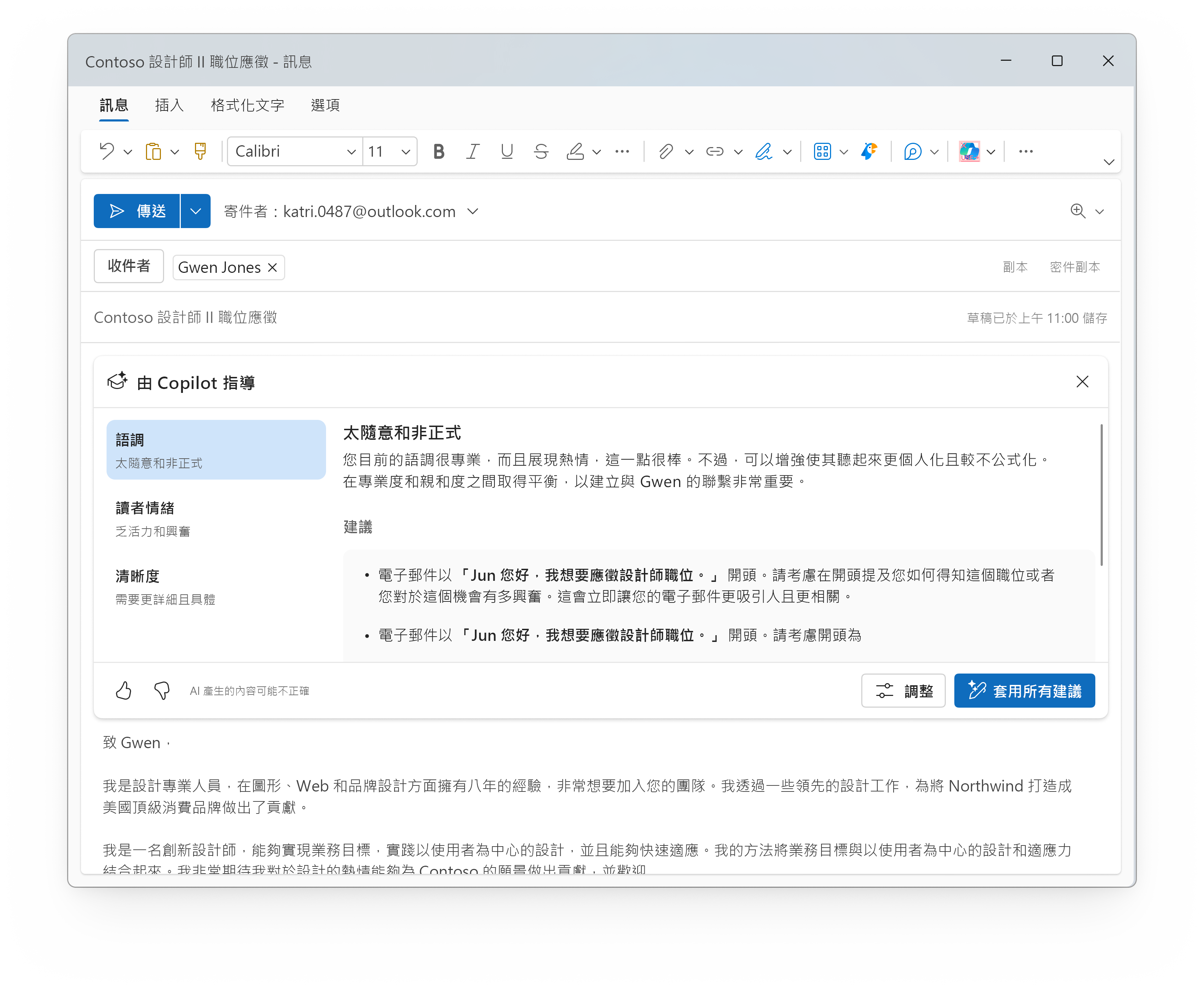Switch to 訊息 tab

click(x=114, y=106)
